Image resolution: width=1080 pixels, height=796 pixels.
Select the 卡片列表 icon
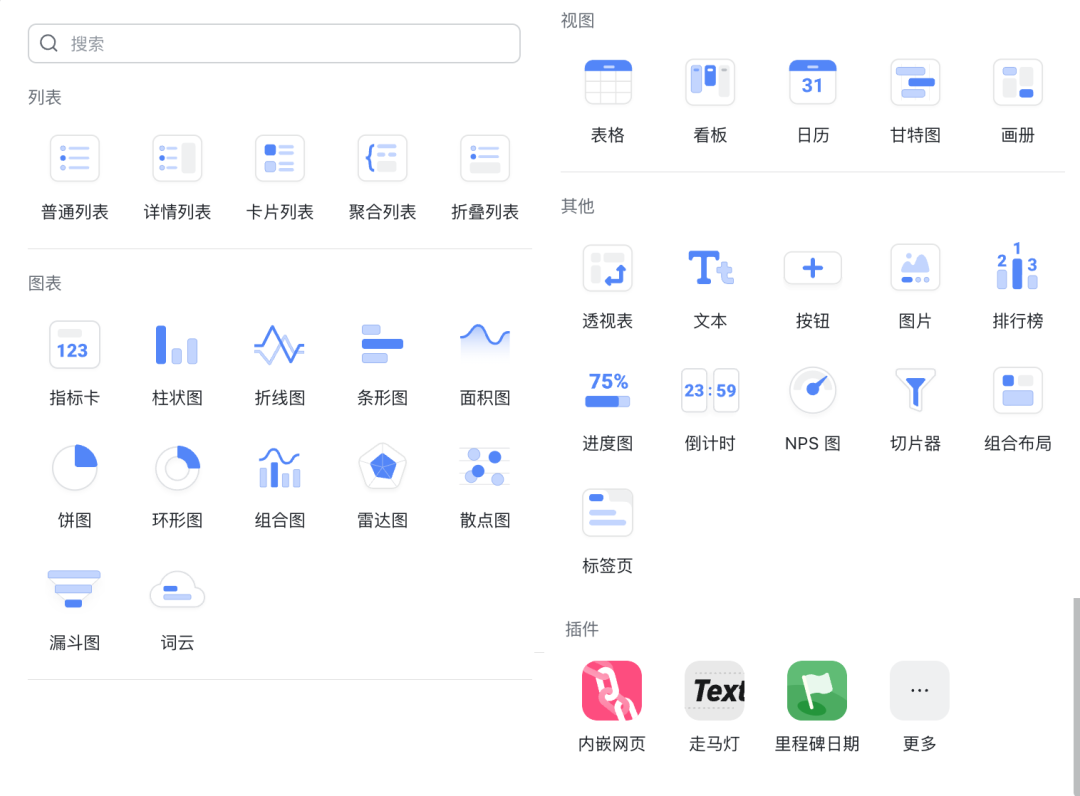pos(279,158)
